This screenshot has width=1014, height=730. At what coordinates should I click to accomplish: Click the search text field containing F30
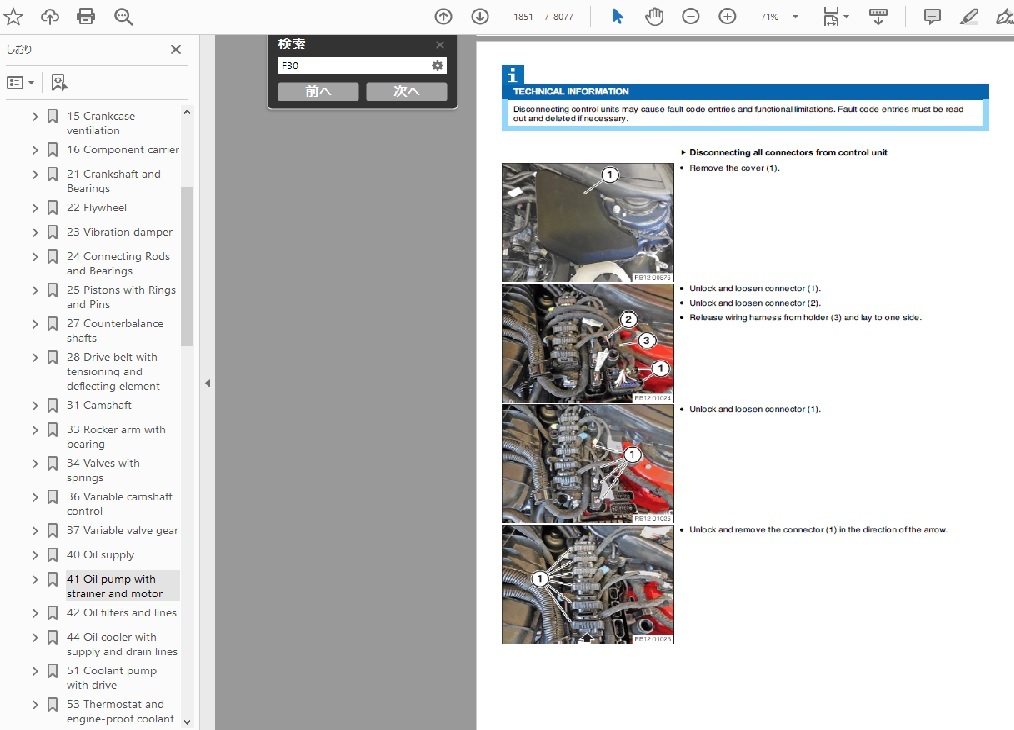[355, 65]
